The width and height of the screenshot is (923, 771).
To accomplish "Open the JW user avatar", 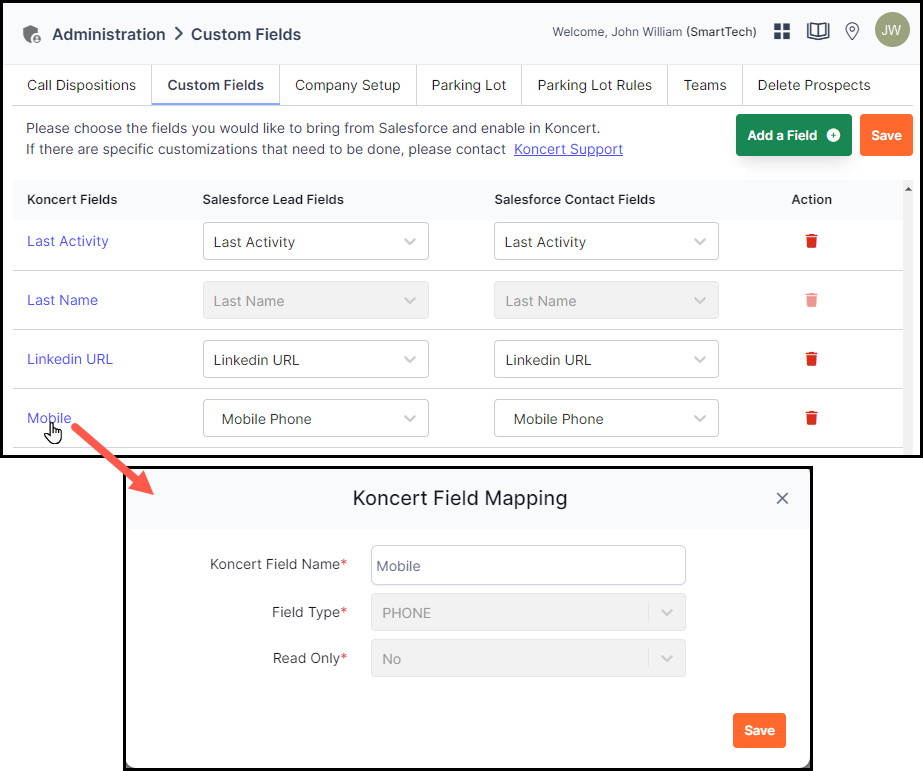I will [892, 29].
